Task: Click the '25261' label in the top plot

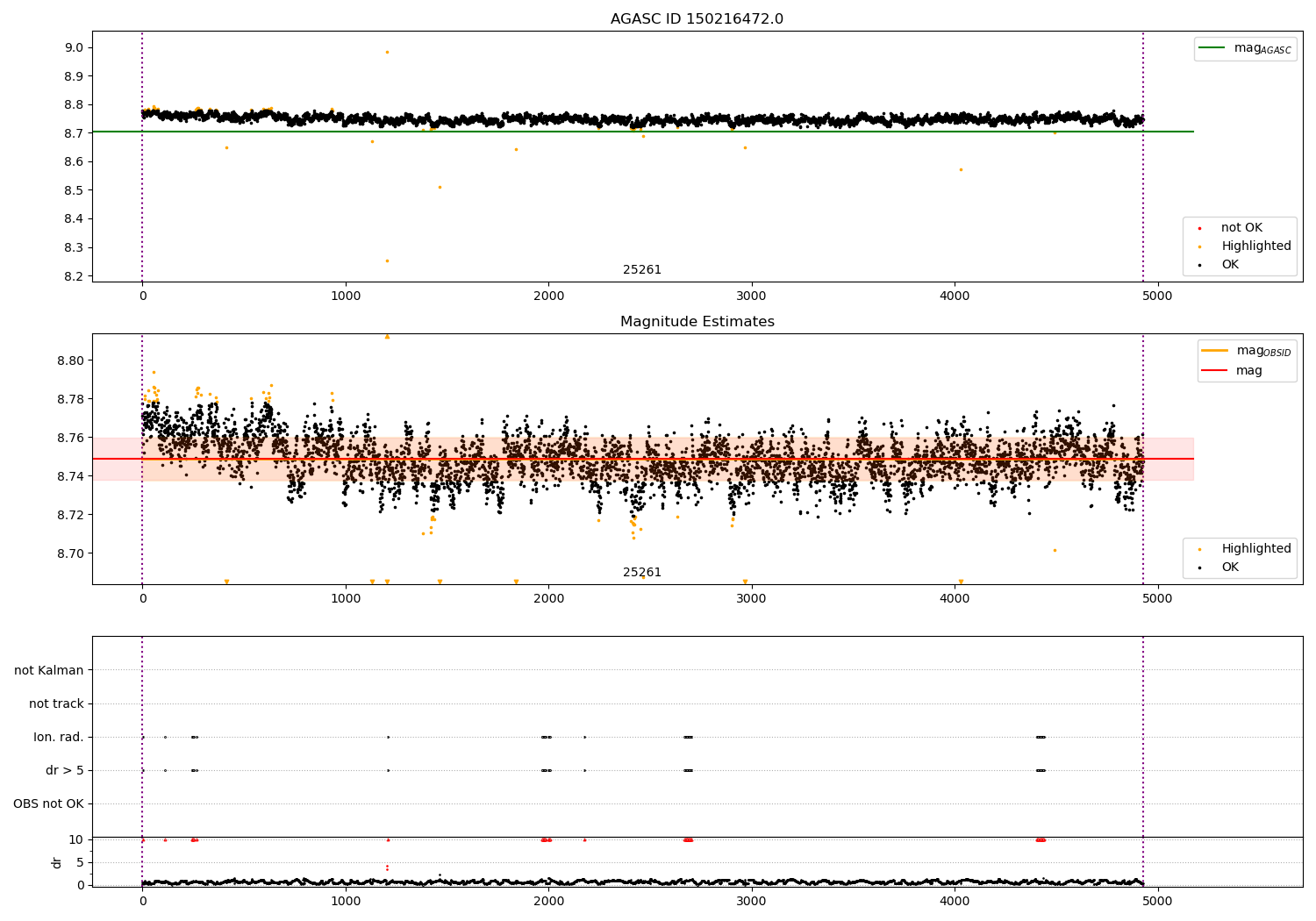Action: 642,270
